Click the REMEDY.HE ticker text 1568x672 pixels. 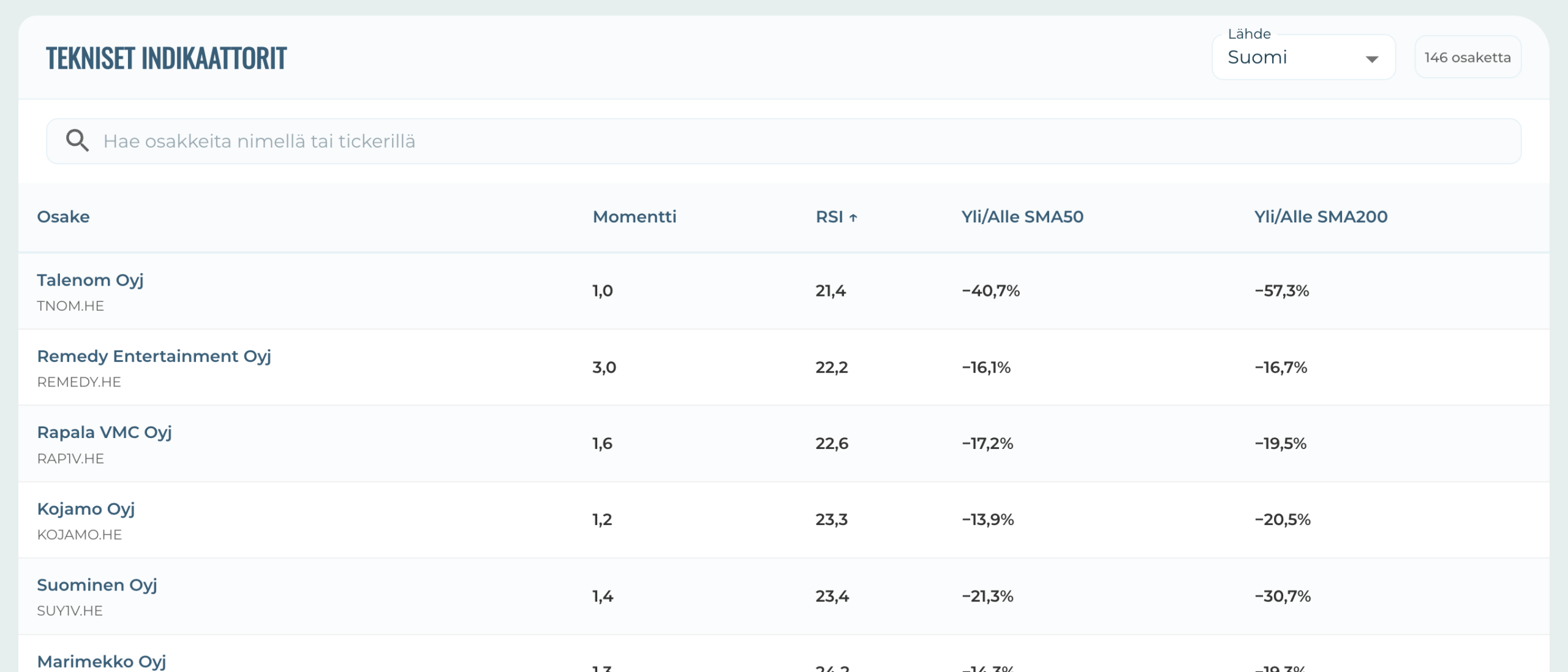pos(79,382)
